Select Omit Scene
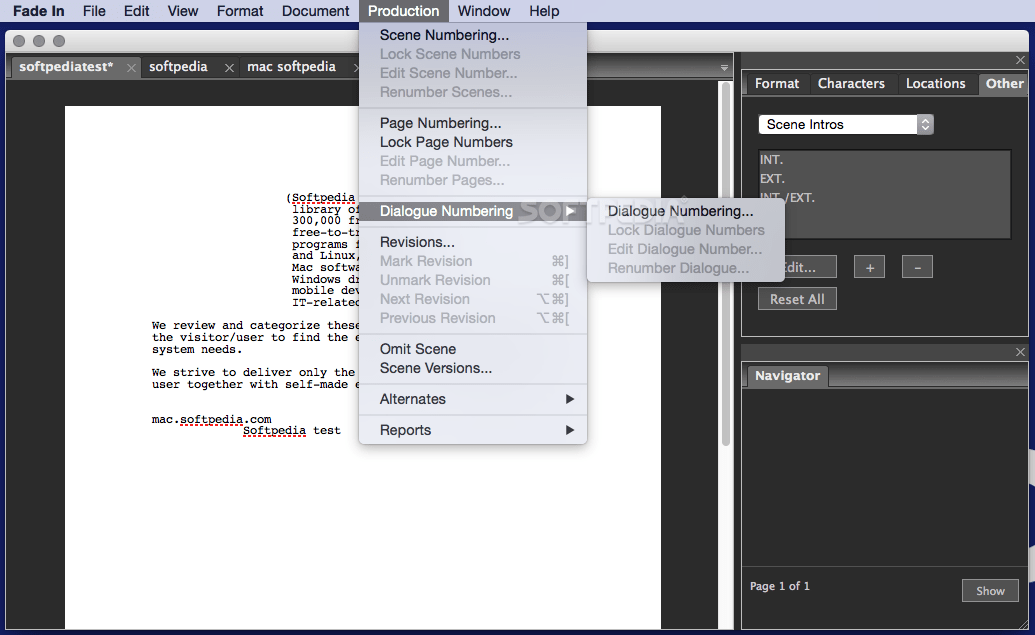 point(473,349)
